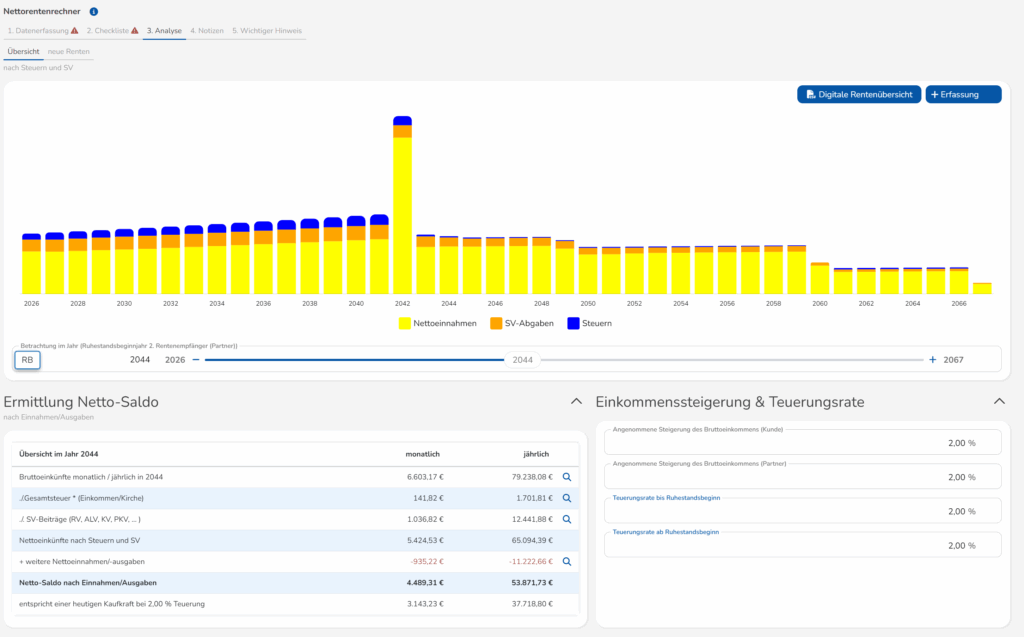Select the neue Renten sub-tab
This screenshot has height=637, width=1024.
tap(69, 51)
